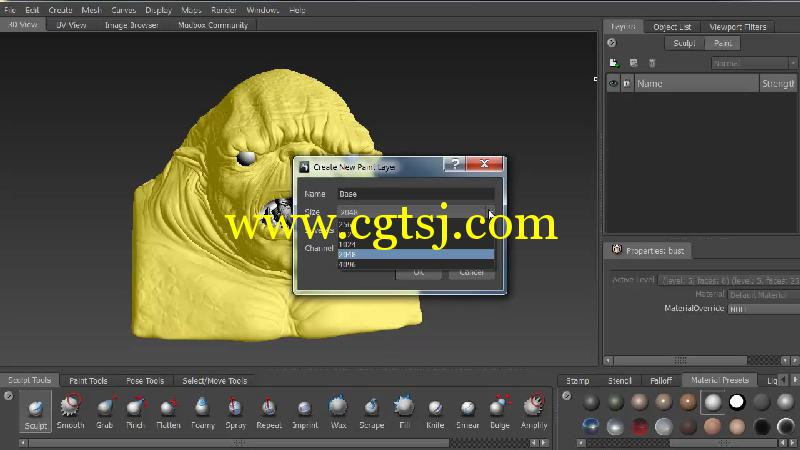Screen dimensions: 800x450
Task: Switch to Stencil tab
Action: click(x=620, y=381)
